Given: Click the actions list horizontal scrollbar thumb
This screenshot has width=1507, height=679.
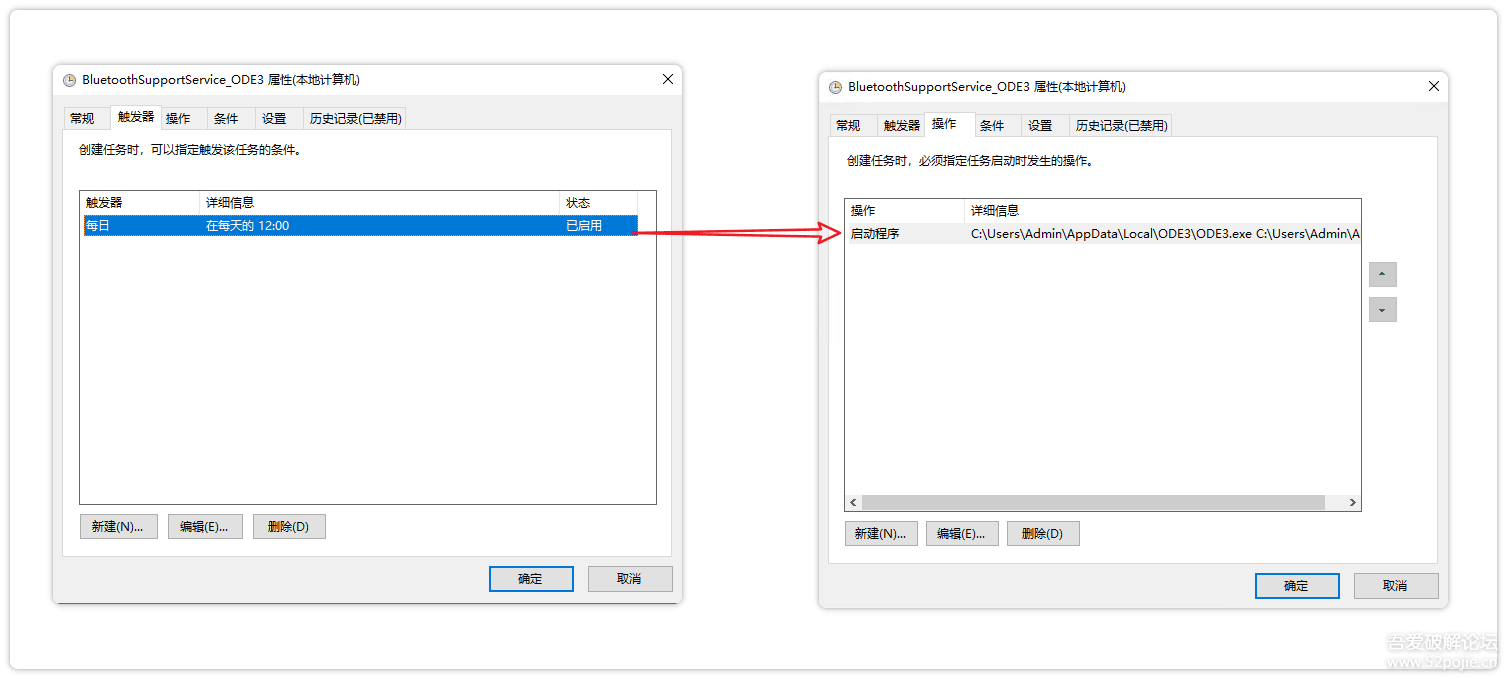Looking at the screenshot, I should [x=1092, y=503].
